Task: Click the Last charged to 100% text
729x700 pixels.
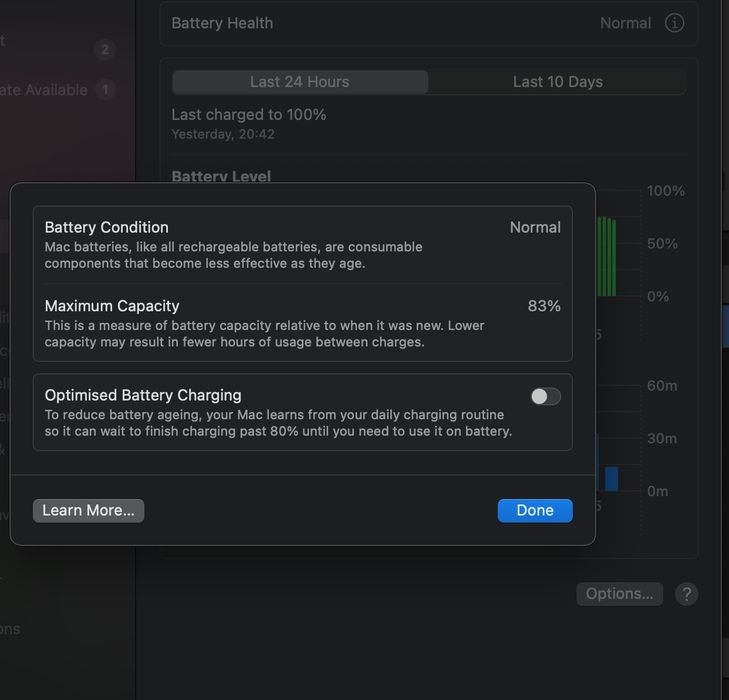Action: [x=249, y=114]
